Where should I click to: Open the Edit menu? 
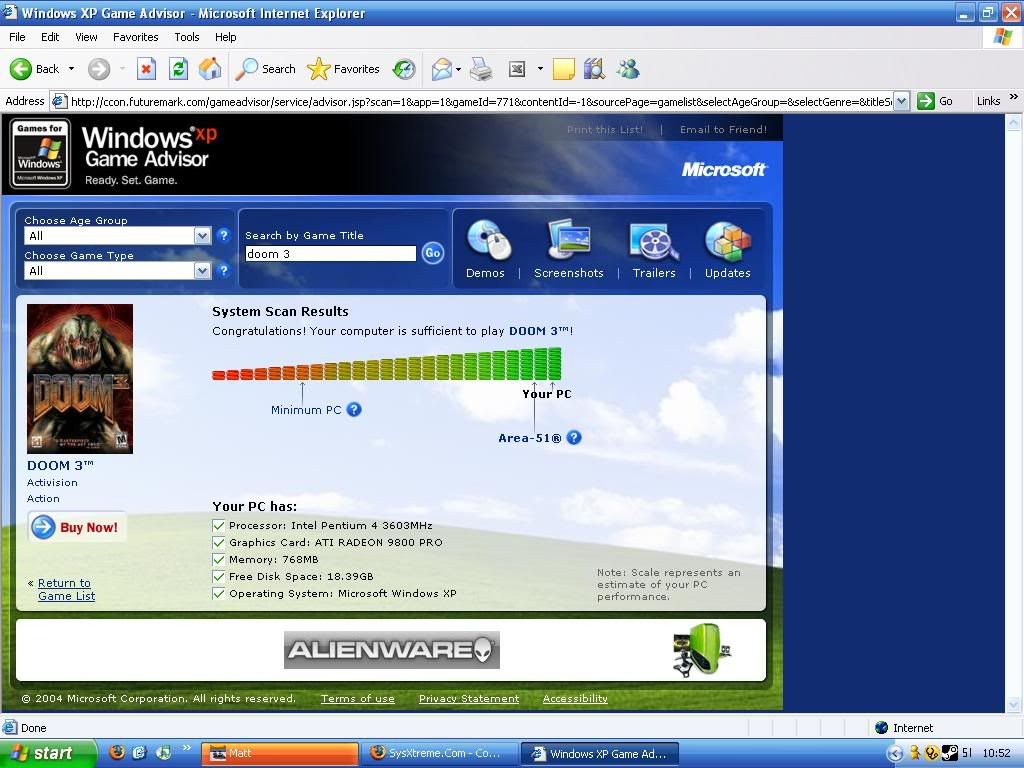click(50, 37)
